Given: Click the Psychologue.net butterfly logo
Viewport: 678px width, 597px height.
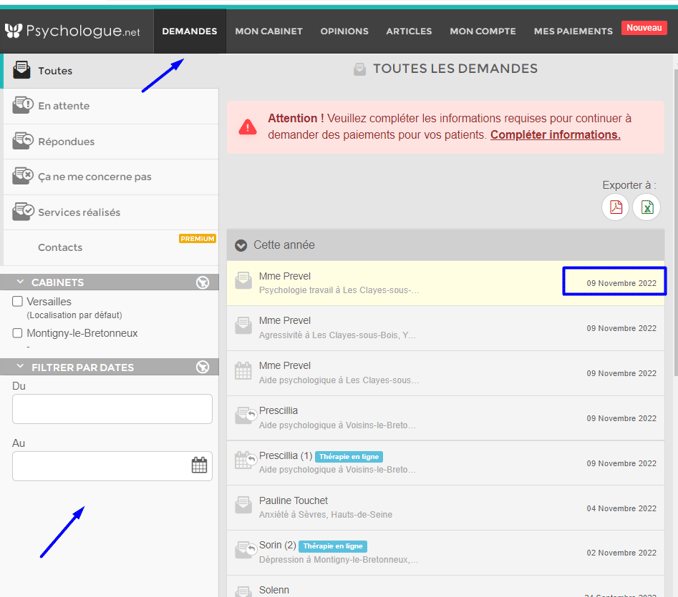Looking at the screenshot, I should (13, 31).
